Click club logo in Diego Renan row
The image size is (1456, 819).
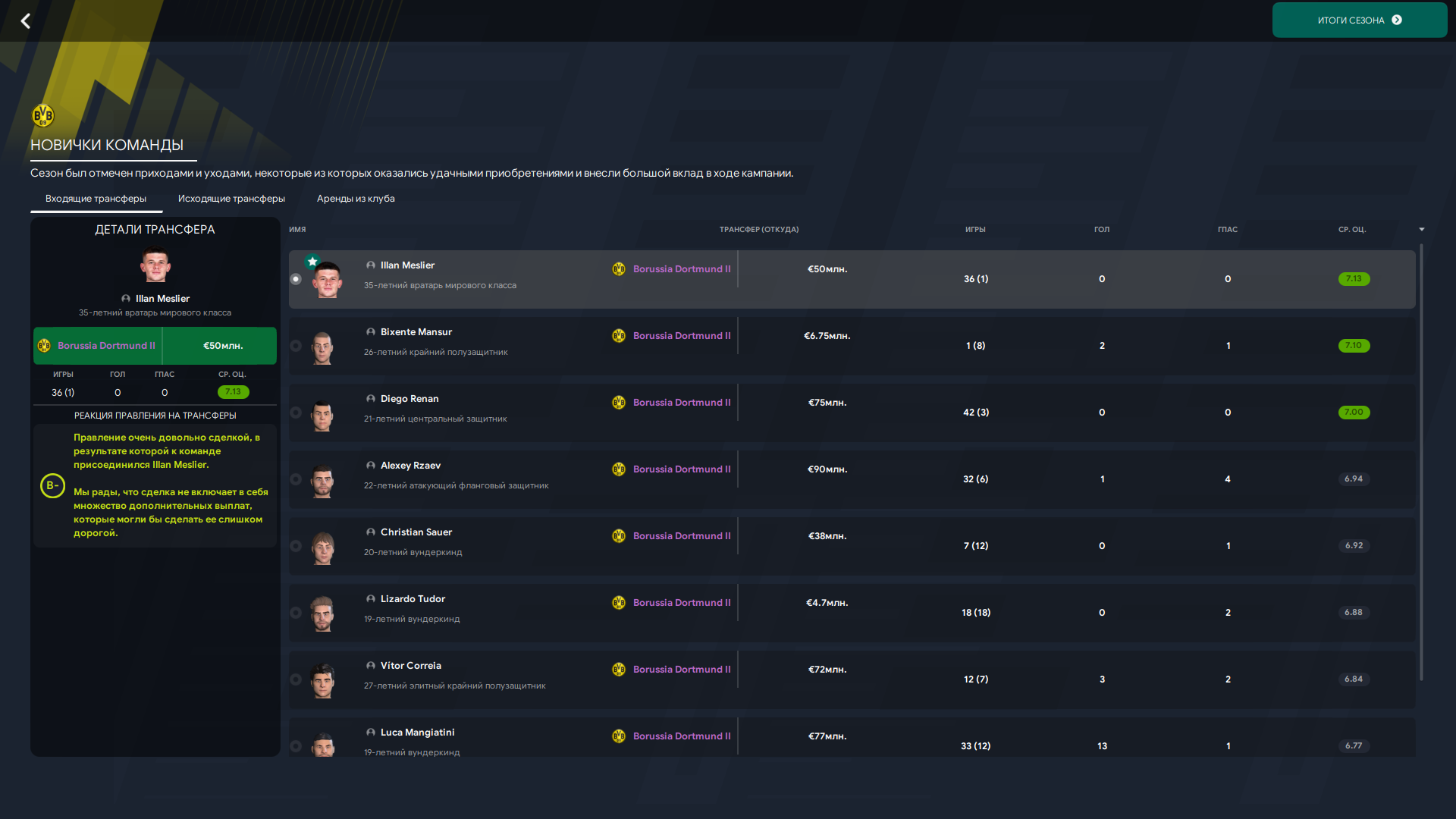pyautogui.click(x=619, y=403)
